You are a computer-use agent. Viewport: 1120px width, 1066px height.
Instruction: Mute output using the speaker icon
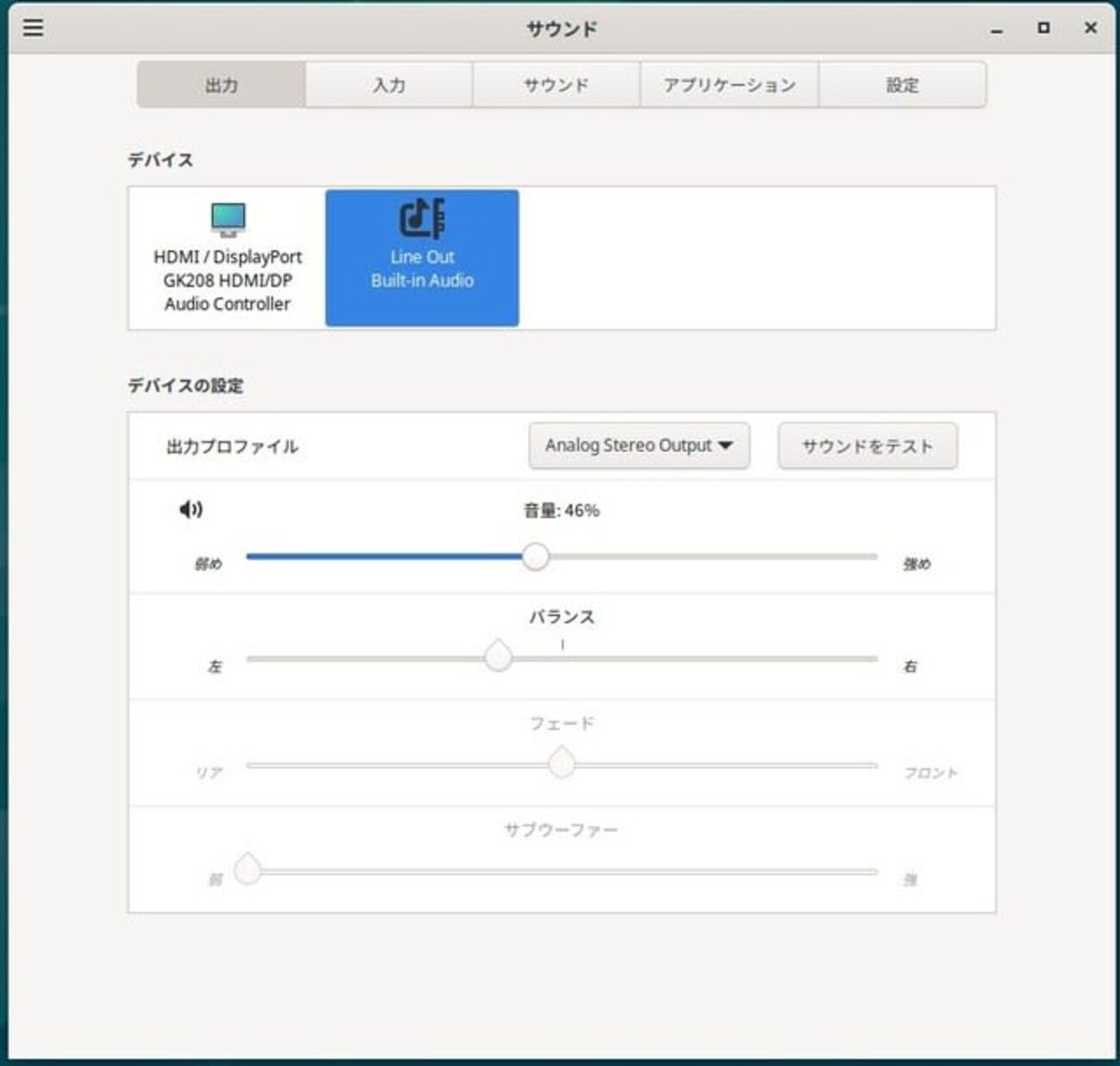190,509
